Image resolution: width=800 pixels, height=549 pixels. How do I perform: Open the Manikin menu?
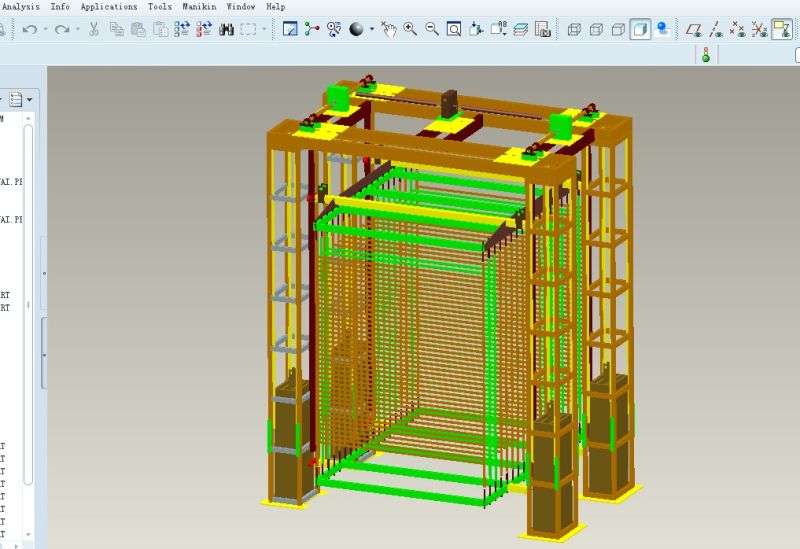(199, 6)
